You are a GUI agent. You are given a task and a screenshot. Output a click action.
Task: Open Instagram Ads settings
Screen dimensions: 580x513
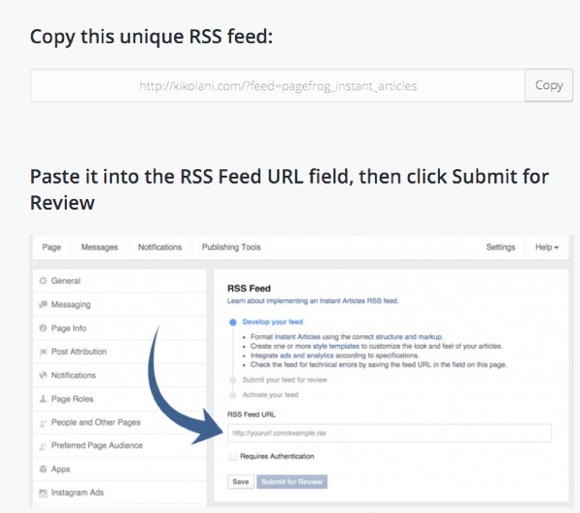120,493
